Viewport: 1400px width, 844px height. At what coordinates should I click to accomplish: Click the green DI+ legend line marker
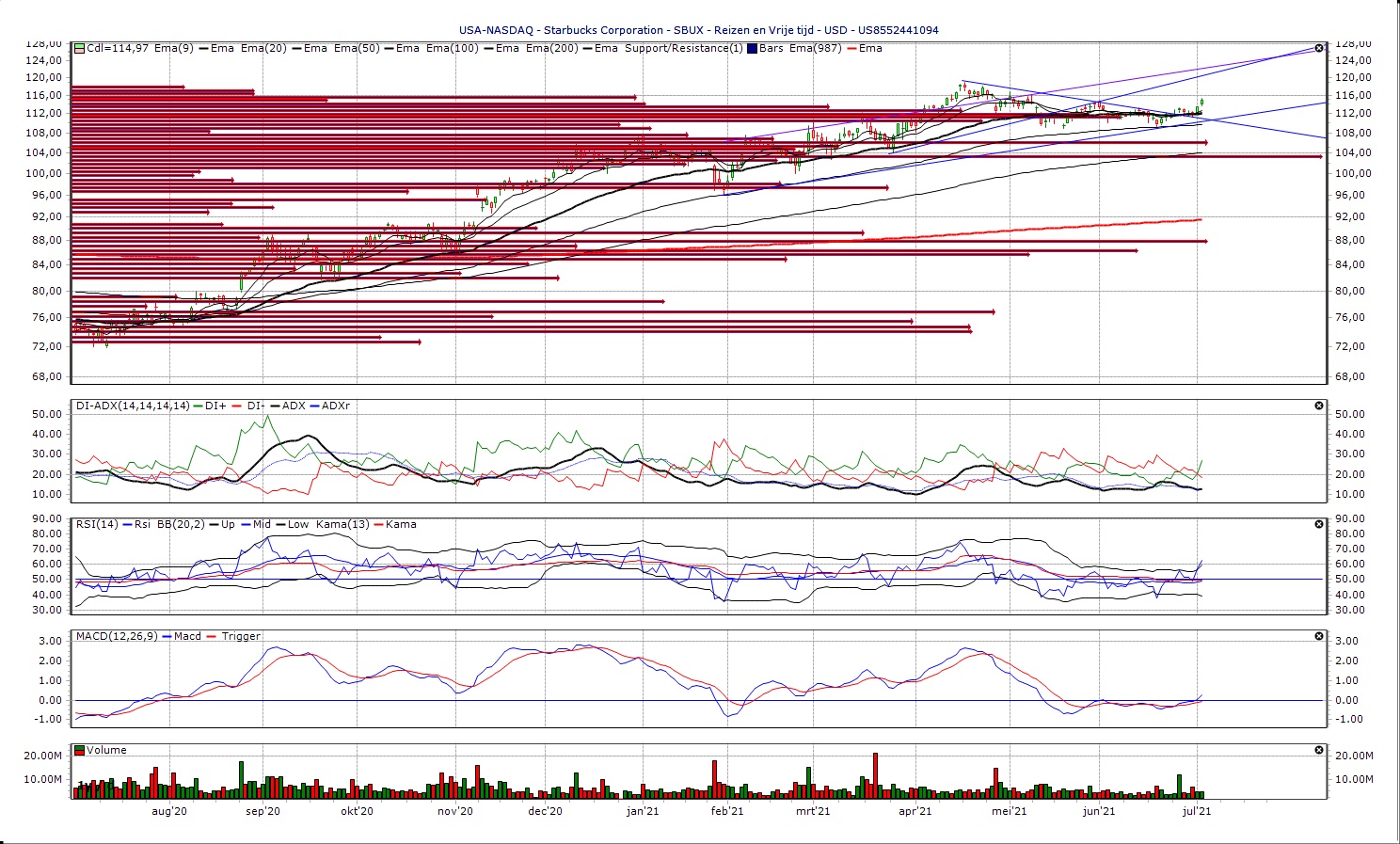point(197,406)
